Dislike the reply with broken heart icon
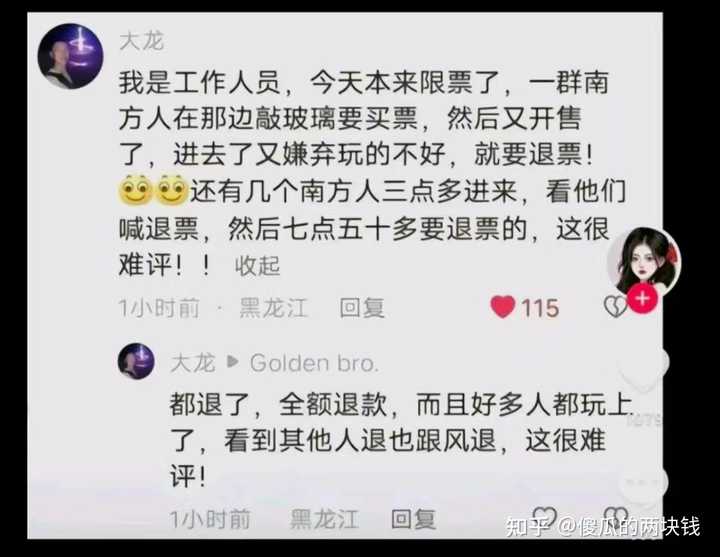Viewport: 720px width, 557px height. pos(616,518)
